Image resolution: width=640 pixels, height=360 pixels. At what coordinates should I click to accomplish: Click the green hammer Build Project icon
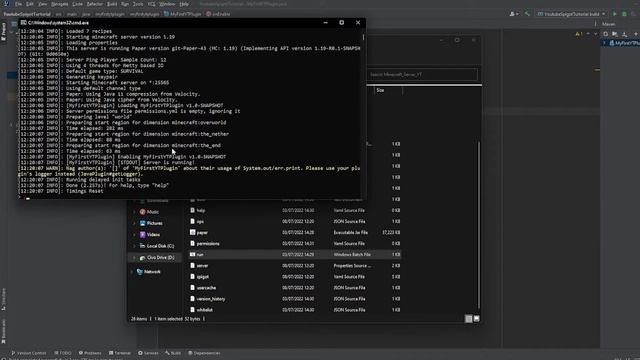click(x=527, y=14)
